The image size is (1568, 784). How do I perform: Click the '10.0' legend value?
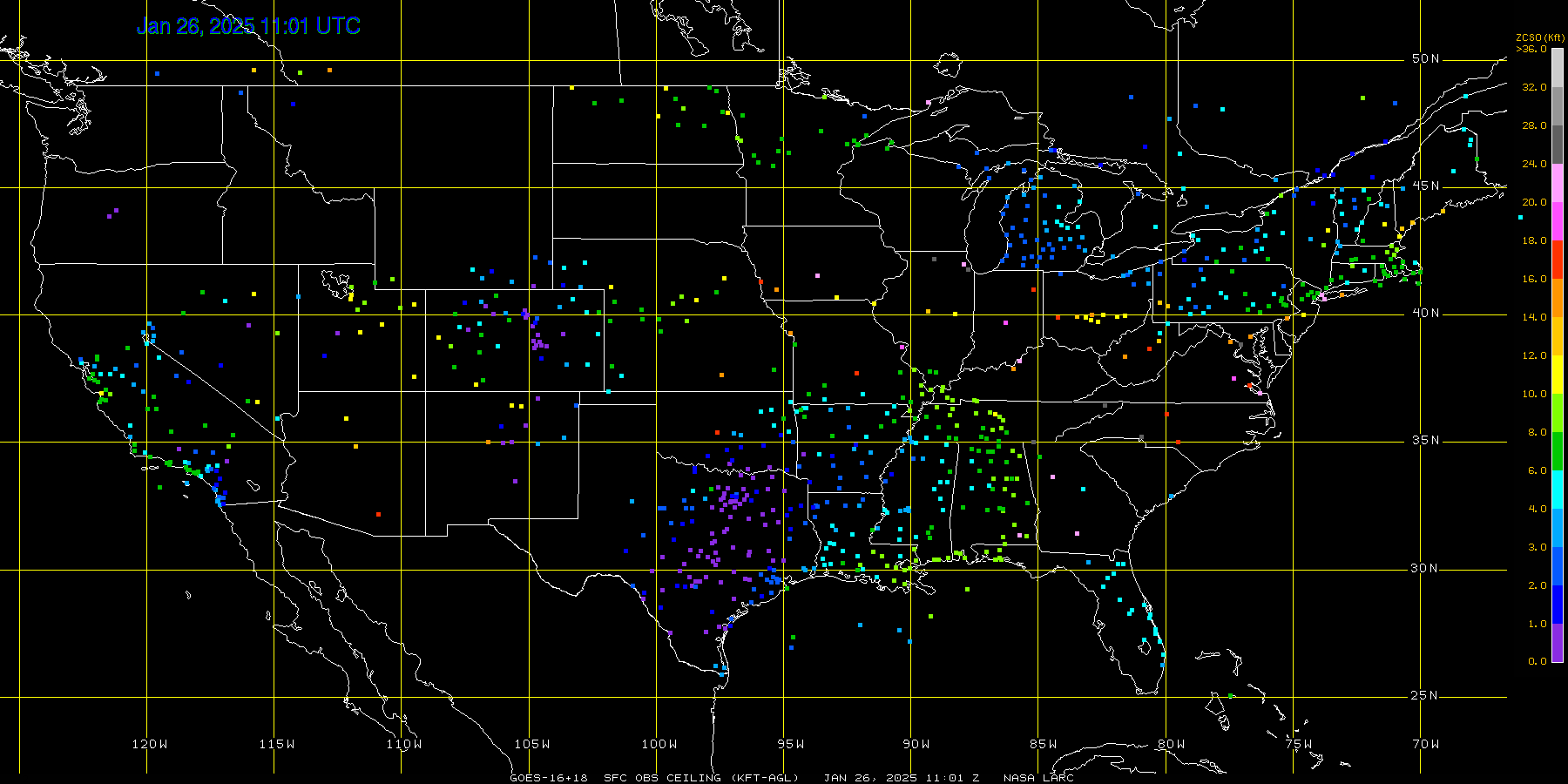coord(1535,394)
